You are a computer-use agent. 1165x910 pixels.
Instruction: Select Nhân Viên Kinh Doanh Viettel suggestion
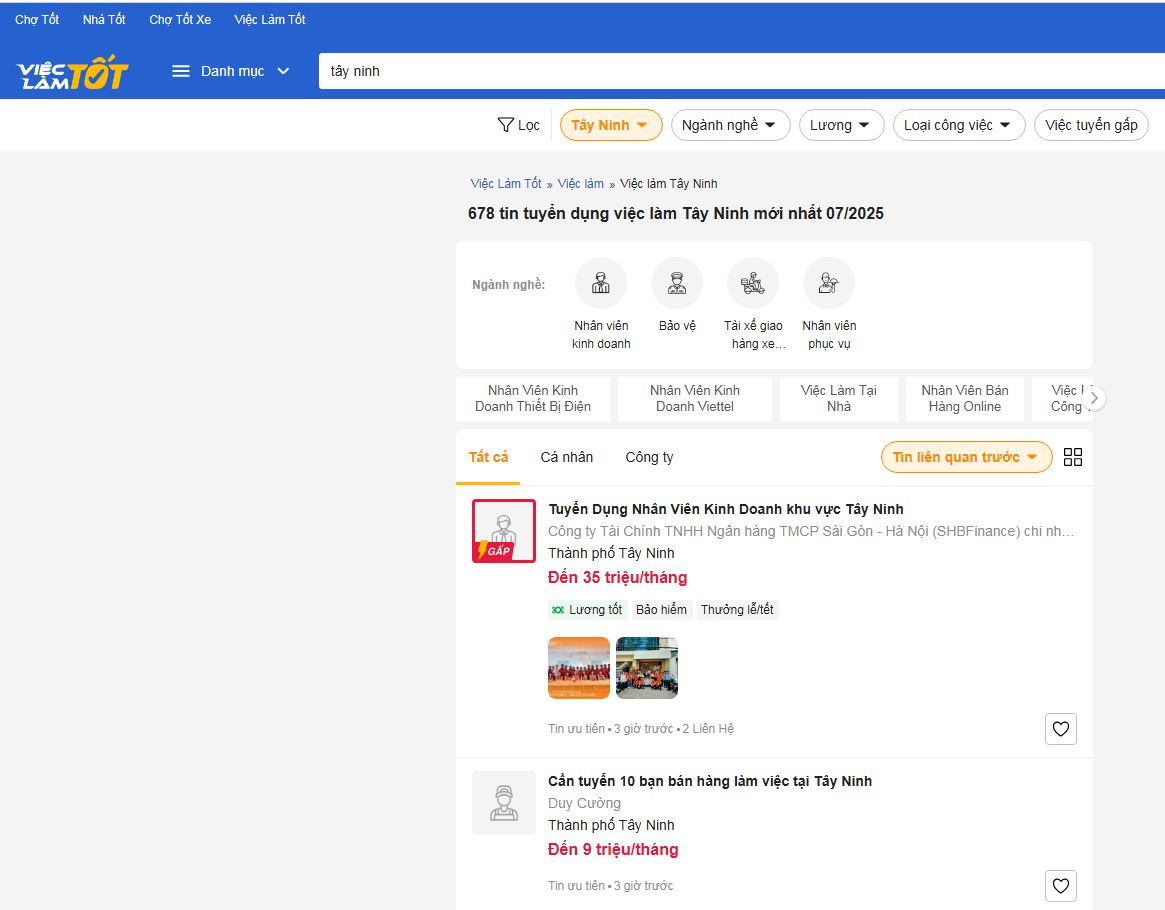click(695, 398)
